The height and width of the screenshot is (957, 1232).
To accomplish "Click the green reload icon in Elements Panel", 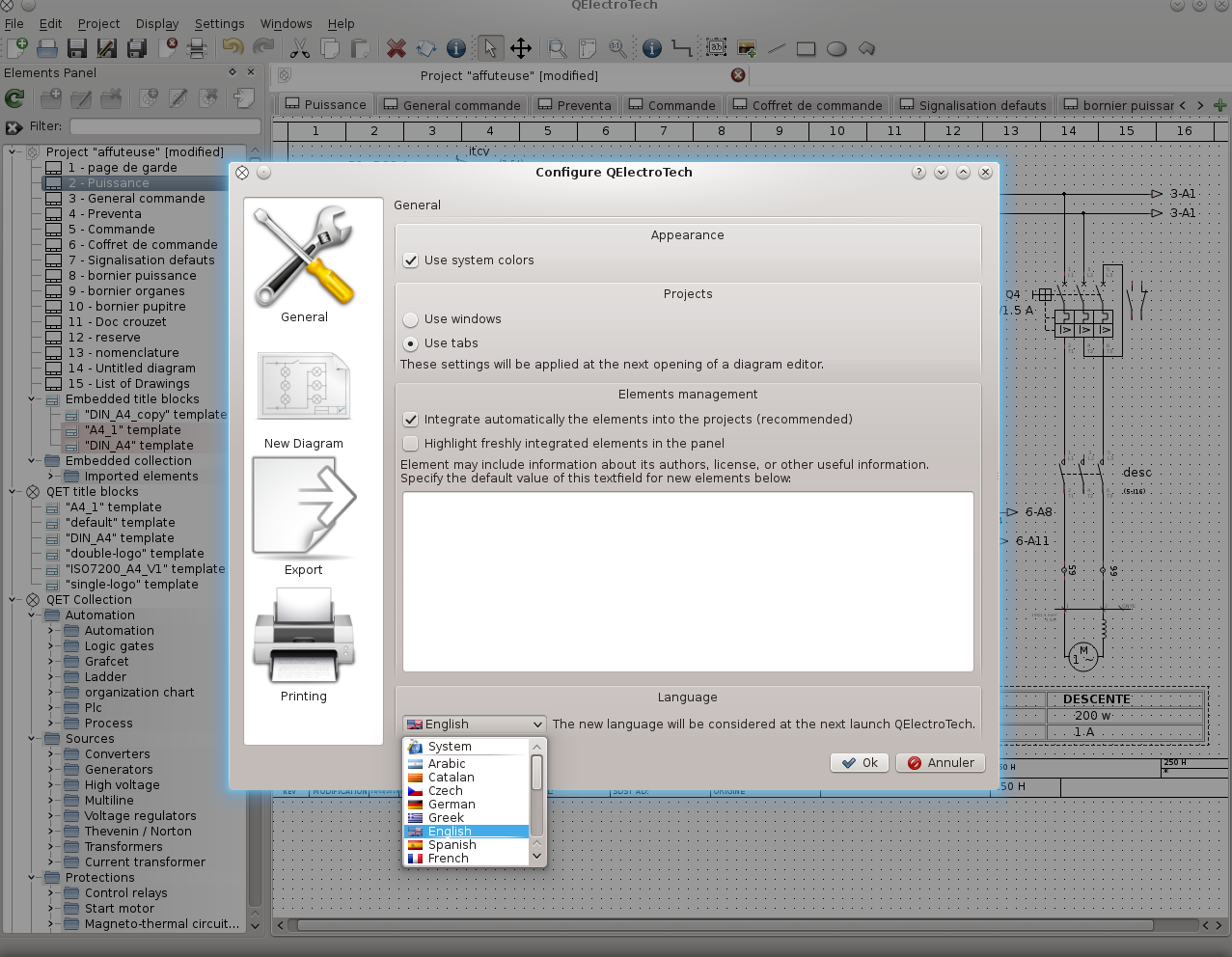I will click(14, 97).
